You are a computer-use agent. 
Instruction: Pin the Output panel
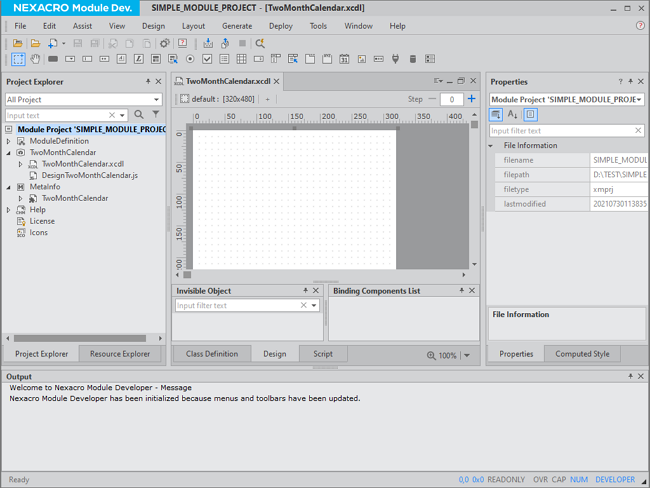[630, 377]
